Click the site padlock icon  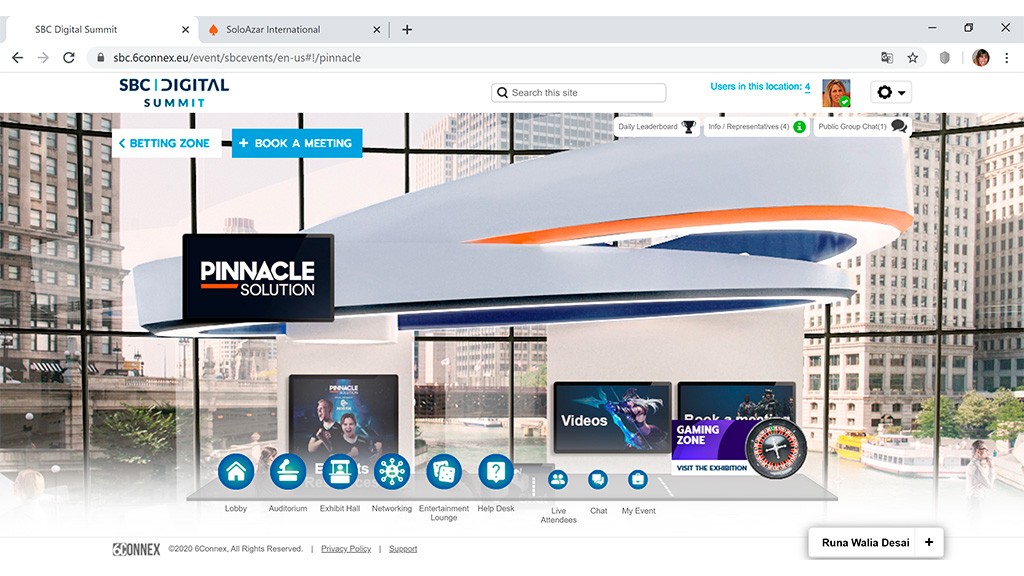tap(100, 57)
